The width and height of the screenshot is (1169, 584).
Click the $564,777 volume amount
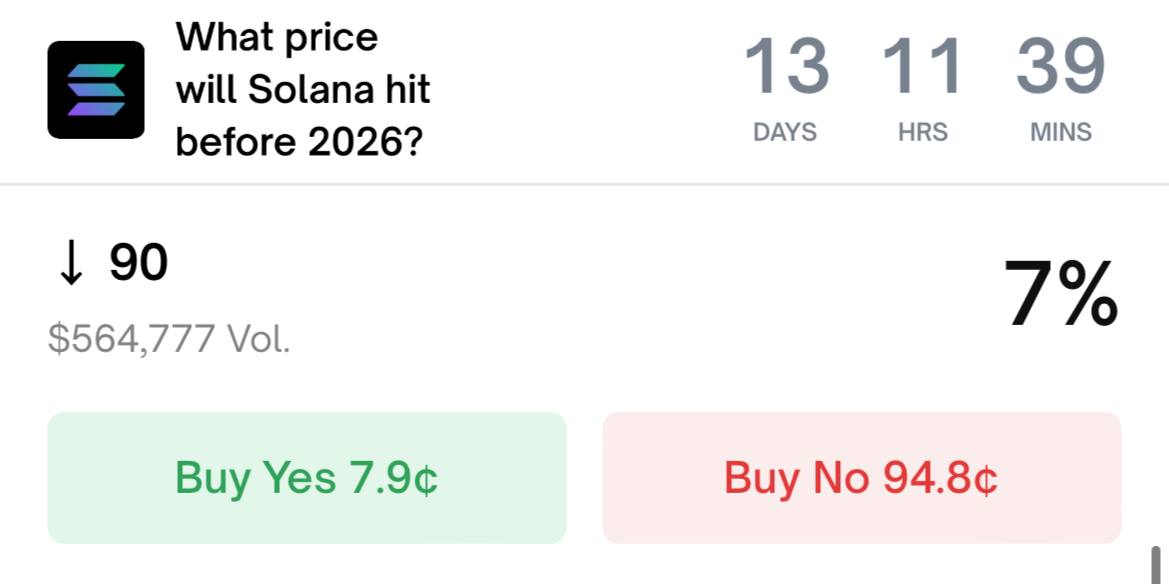[x=131, y=340]
